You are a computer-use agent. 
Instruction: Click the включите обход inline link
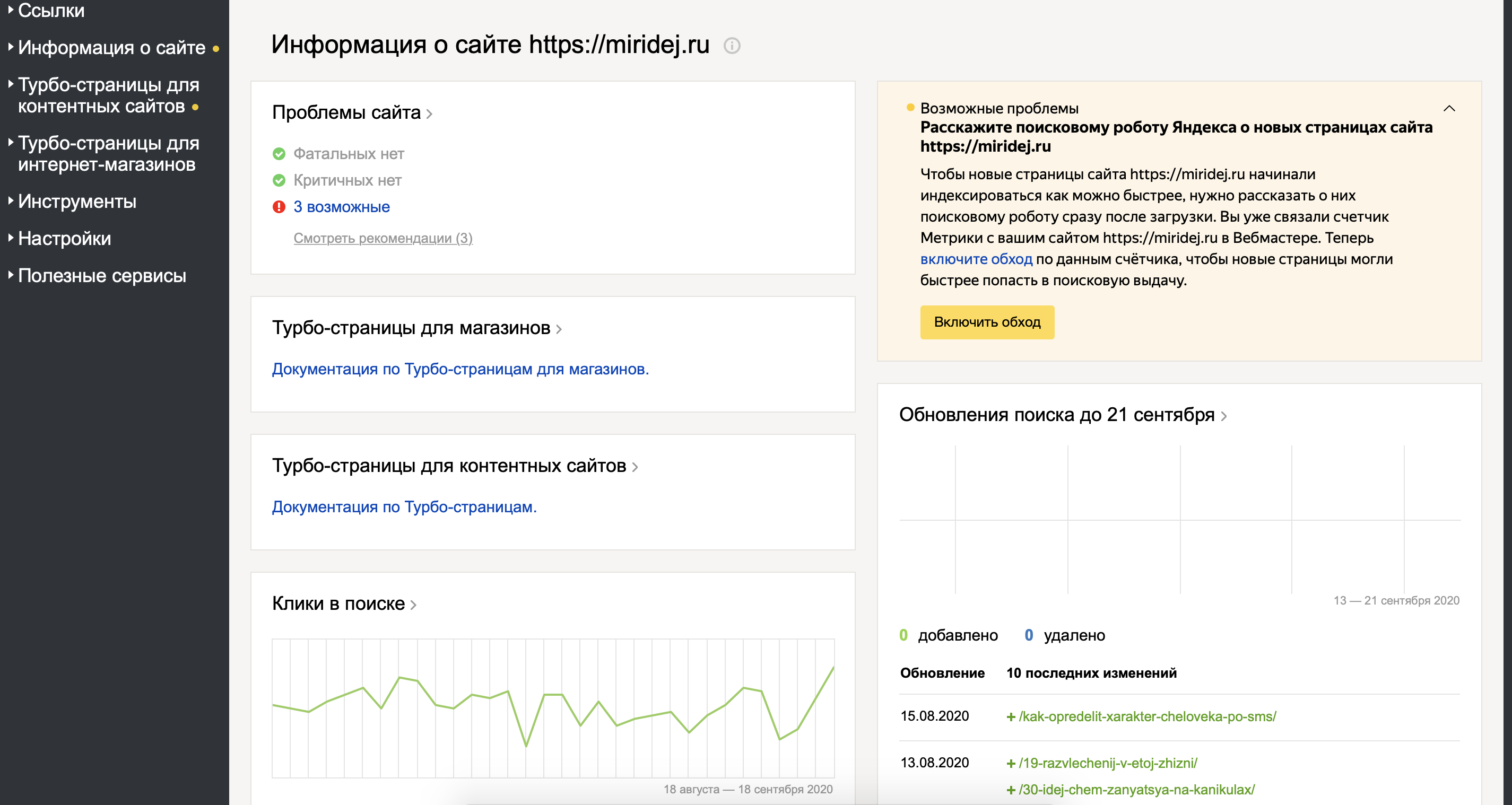(976, 259)
